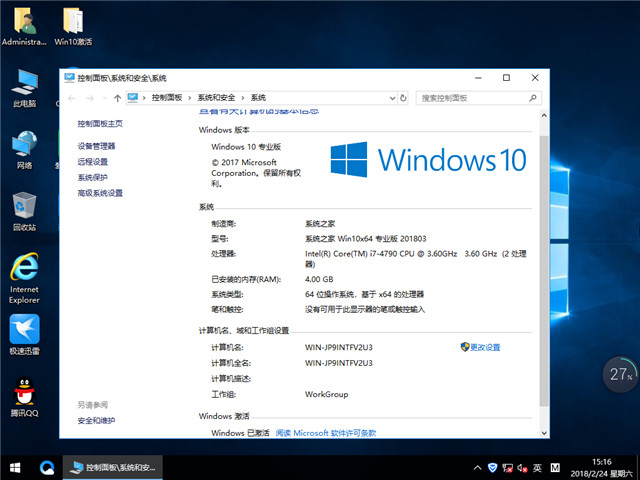
Task: Close the 系统 control panel window
Action: (535, 78)
